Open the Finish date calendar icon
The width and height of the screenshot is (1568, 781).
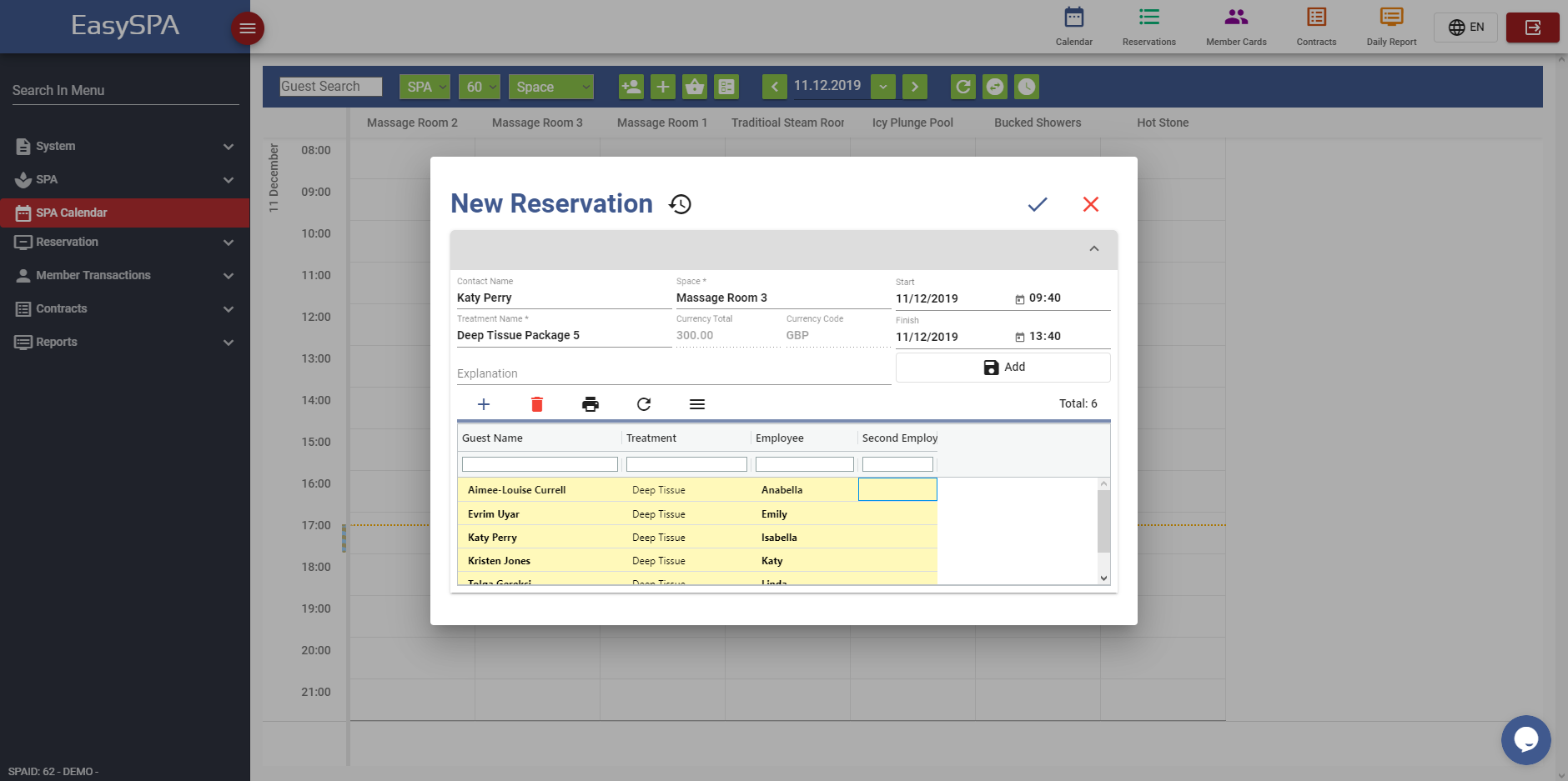(x=1019, y=337)
